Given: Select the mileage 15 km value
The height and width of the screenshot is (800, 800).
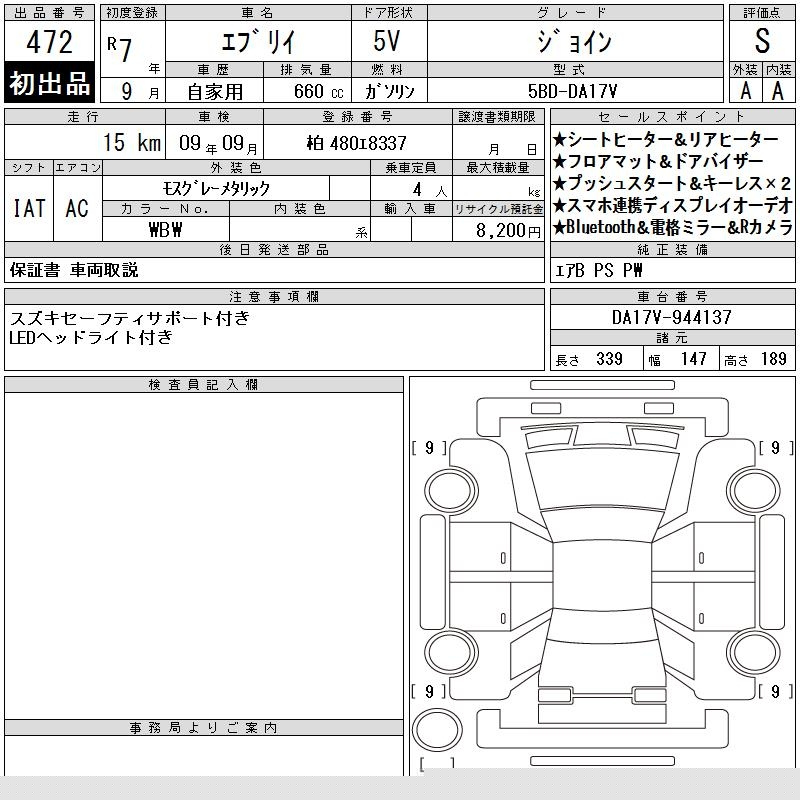Looking at the screenshot, I should pos(130,143).
